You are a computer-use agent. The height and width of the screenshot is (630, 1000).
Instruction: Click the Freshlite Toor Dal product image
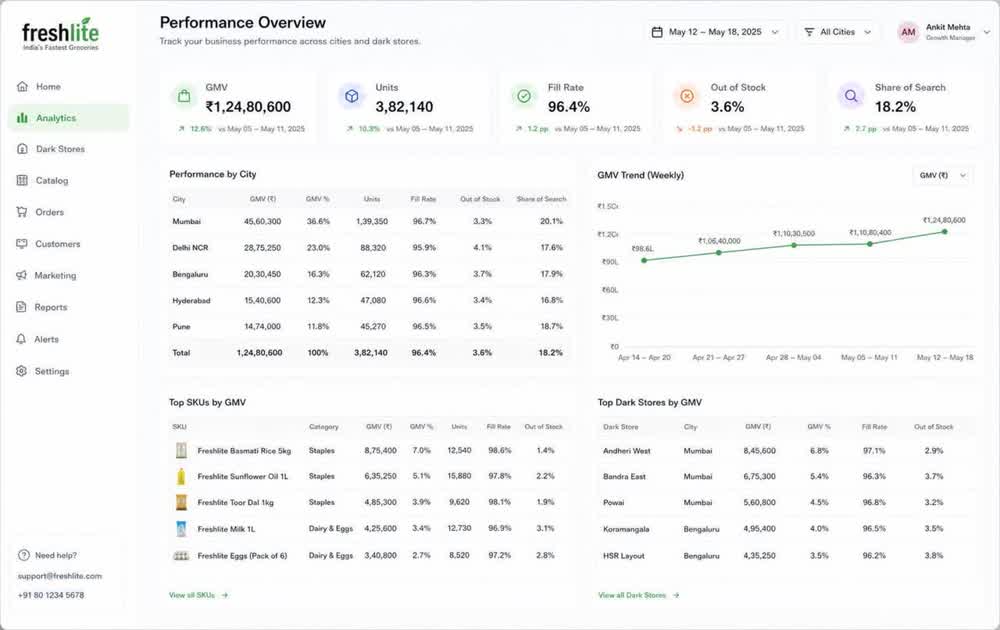click(182, 502)
